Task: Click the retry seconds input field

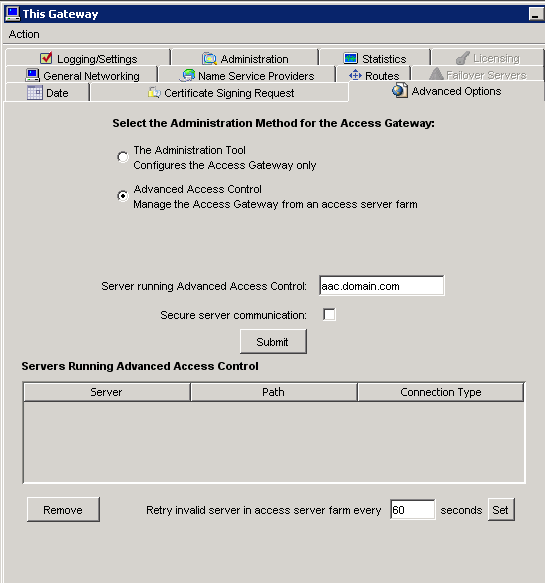Action: tap(412, 509)
